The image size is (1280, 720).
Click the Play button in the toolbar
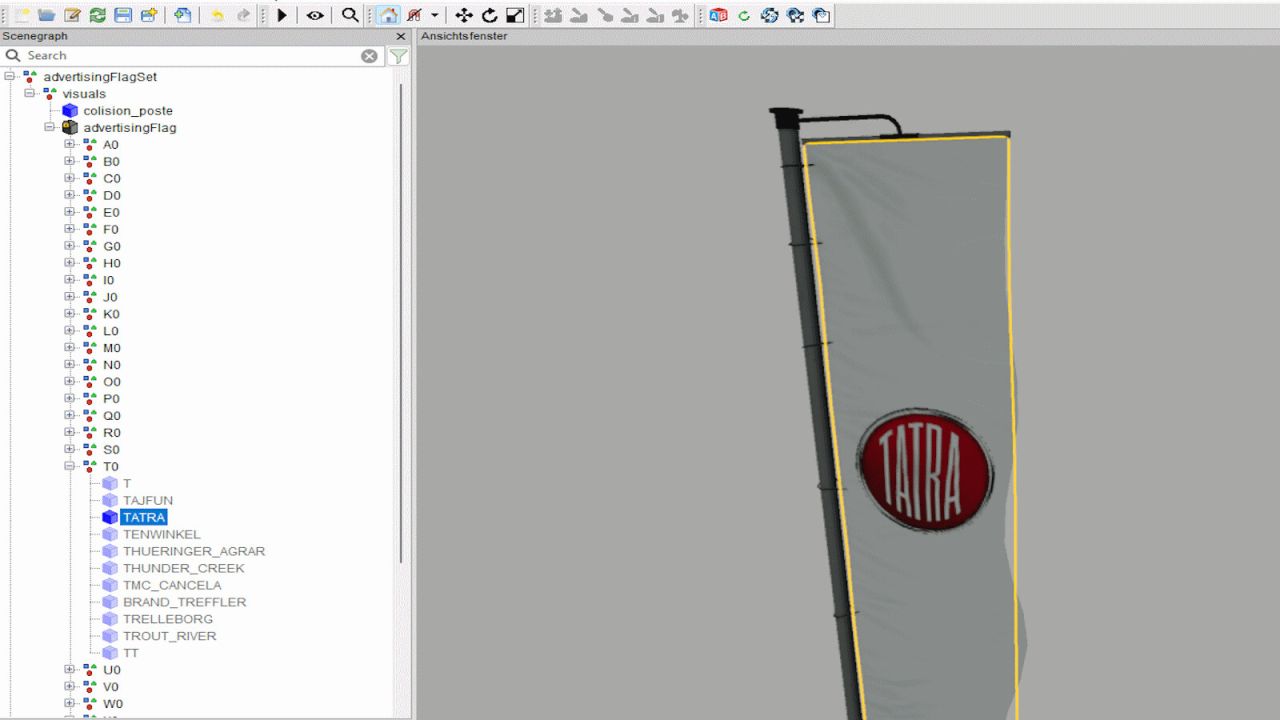pos(282,15)
